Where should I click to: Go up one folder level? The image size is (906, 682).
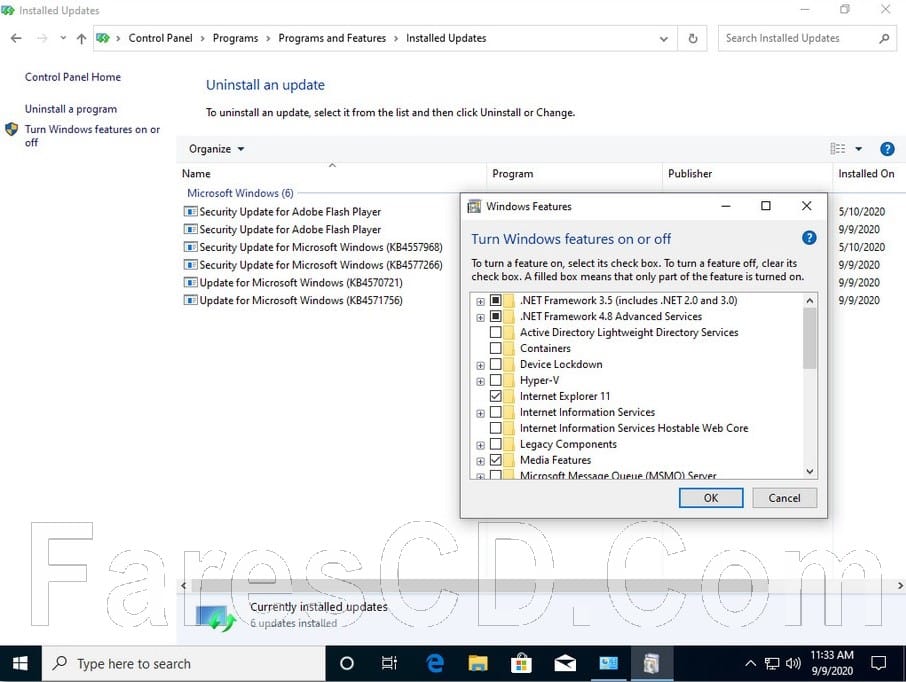tap(81, 38)
